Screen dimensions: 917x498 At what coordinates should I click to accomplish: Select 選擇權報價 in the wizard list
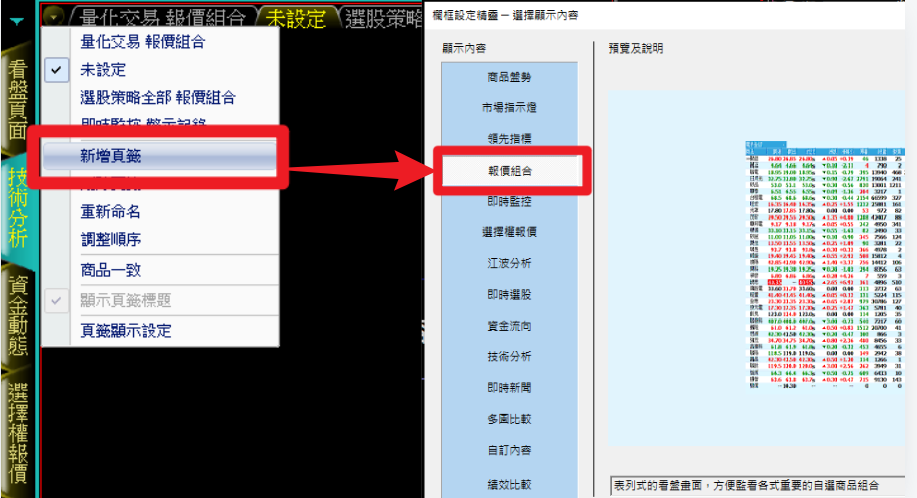pos(509,232)
